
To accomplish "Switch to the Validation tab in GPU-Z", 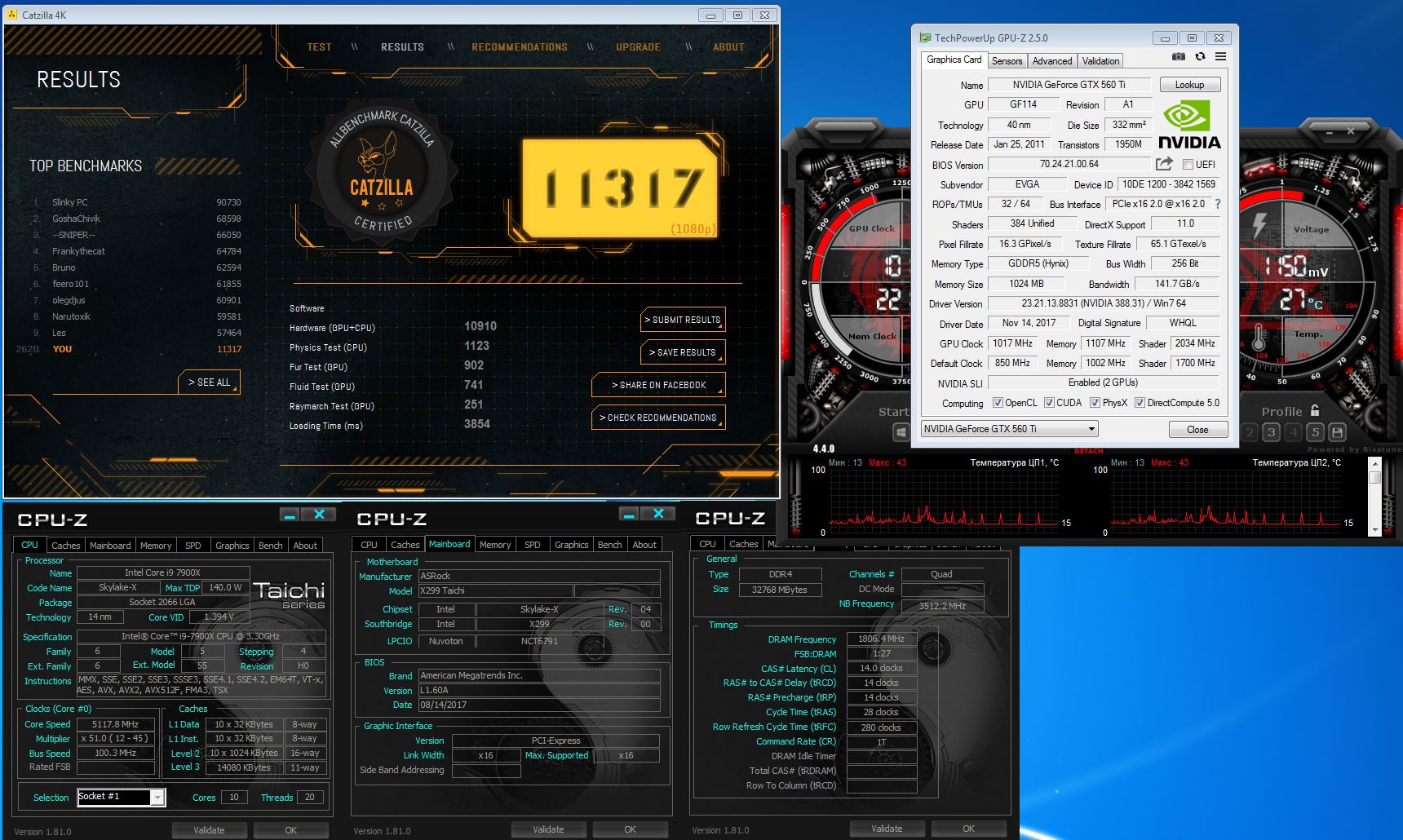I will pyautogui.click(x=1100, y=61).
